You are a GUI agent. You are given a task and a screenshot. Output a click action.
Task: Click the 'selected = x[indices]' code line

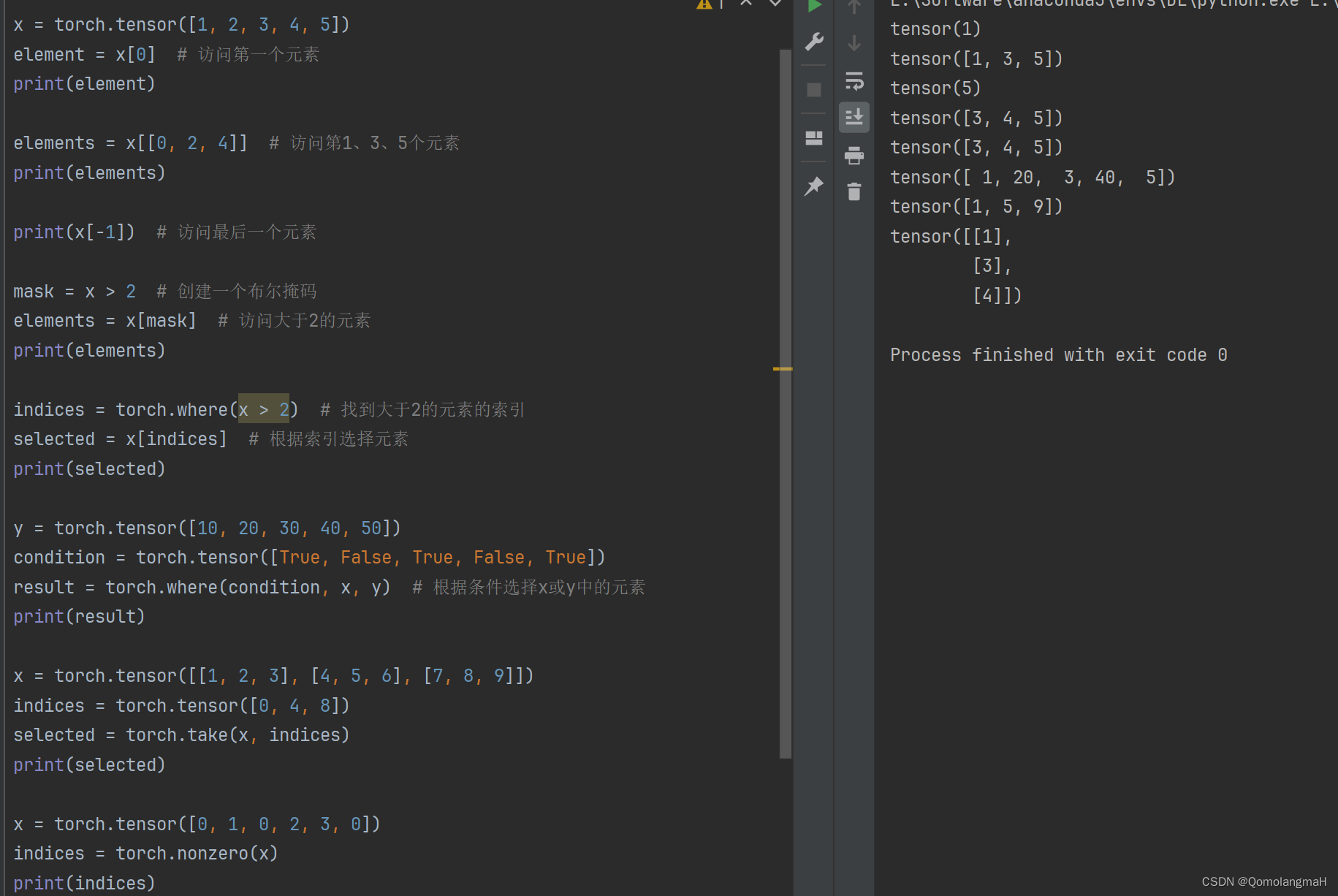tap(211, 439)
